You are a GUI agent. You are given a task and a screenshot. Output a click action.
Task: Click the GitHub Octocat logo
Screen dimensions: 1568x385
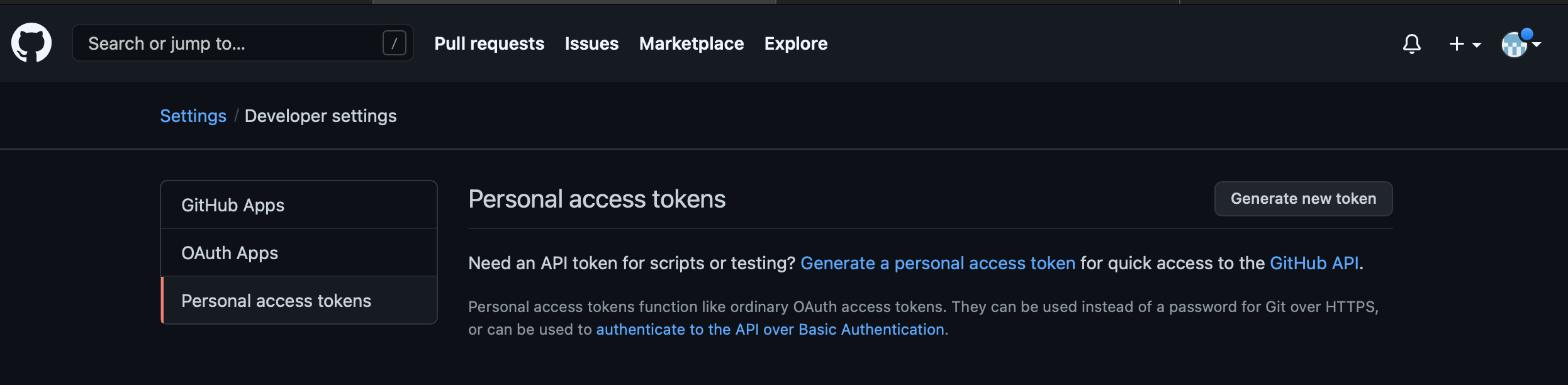31,43
